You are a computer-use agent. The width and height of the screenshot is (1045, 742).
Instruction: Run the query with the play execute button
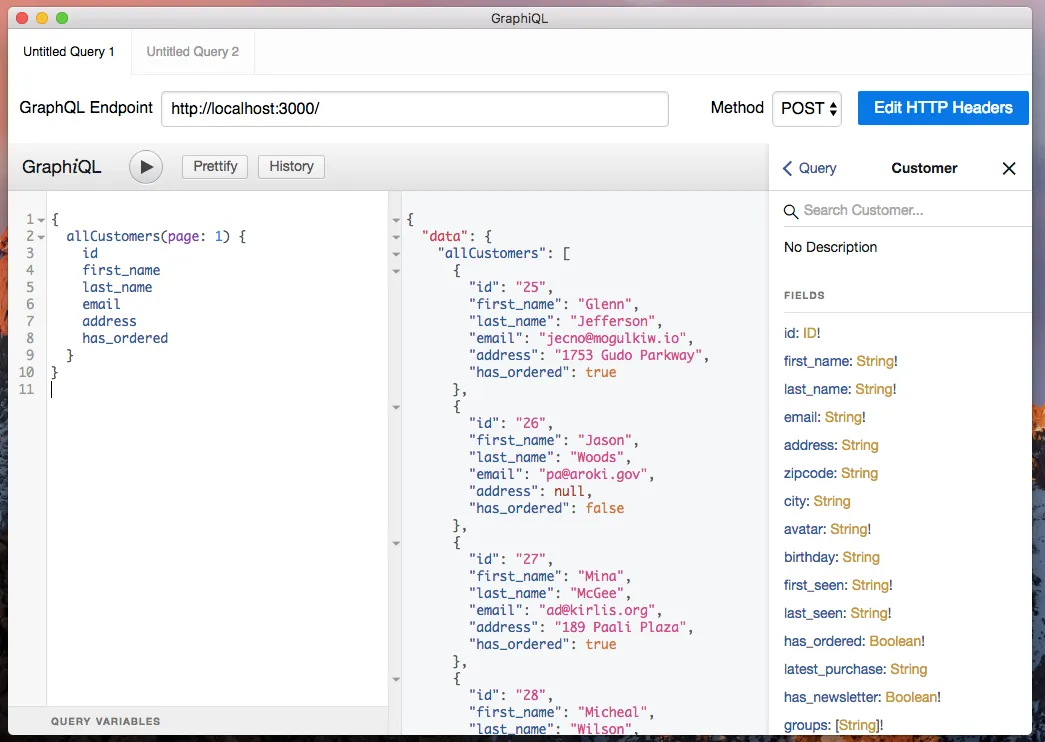coord(146,166)
